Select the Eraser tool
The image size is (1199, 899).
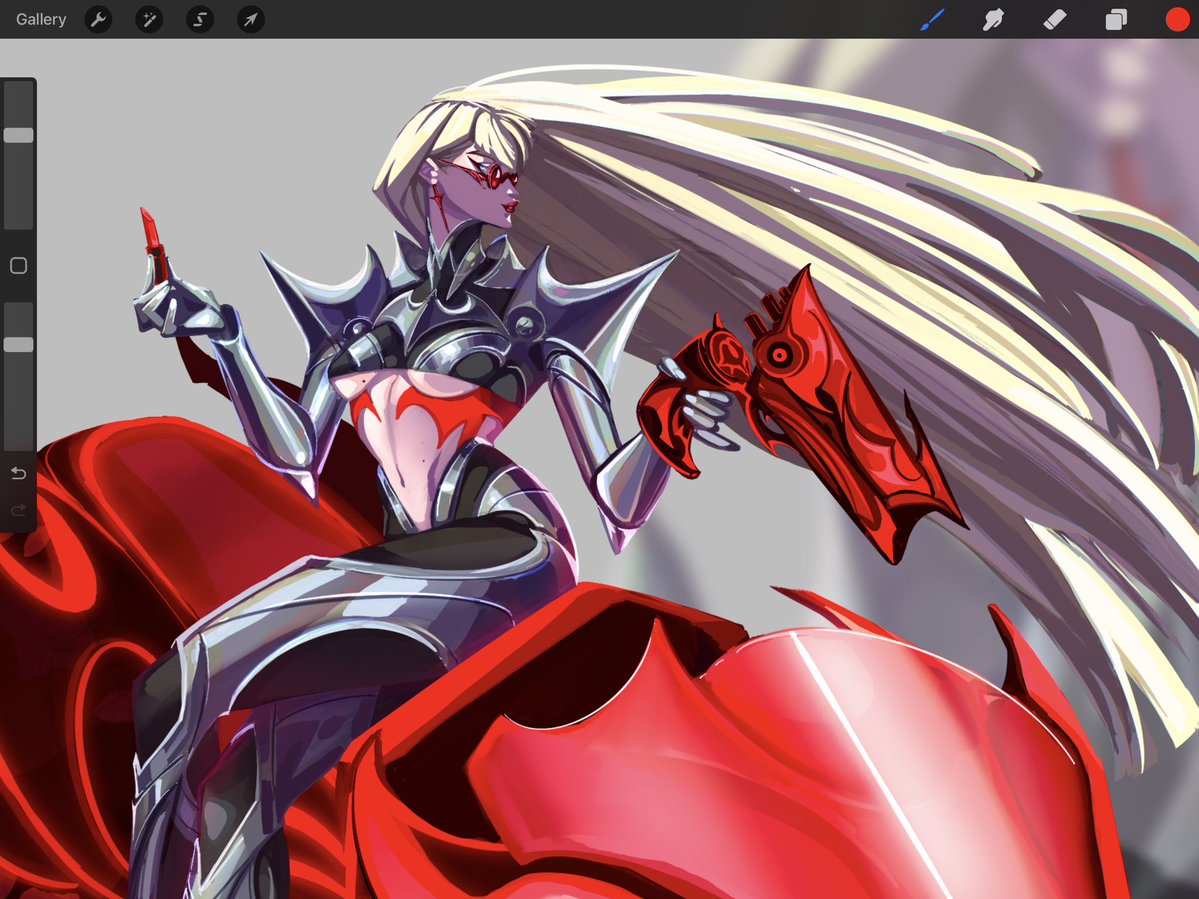click(x=1054, y=19)
